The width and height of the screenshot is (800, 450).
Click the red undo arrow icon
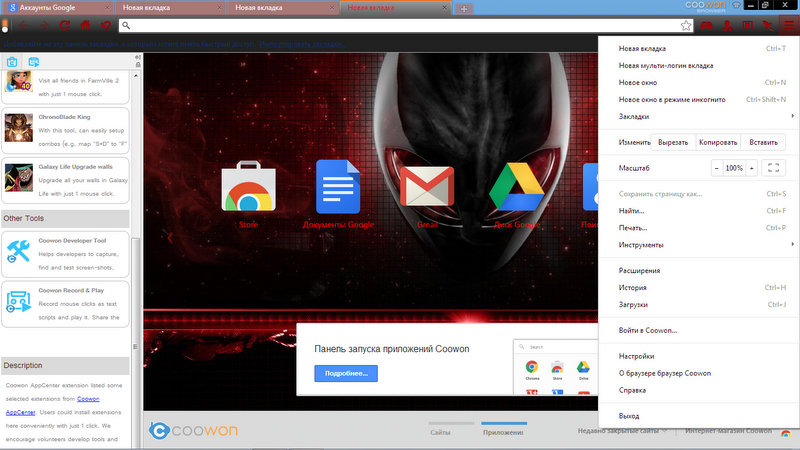(106, 25)
